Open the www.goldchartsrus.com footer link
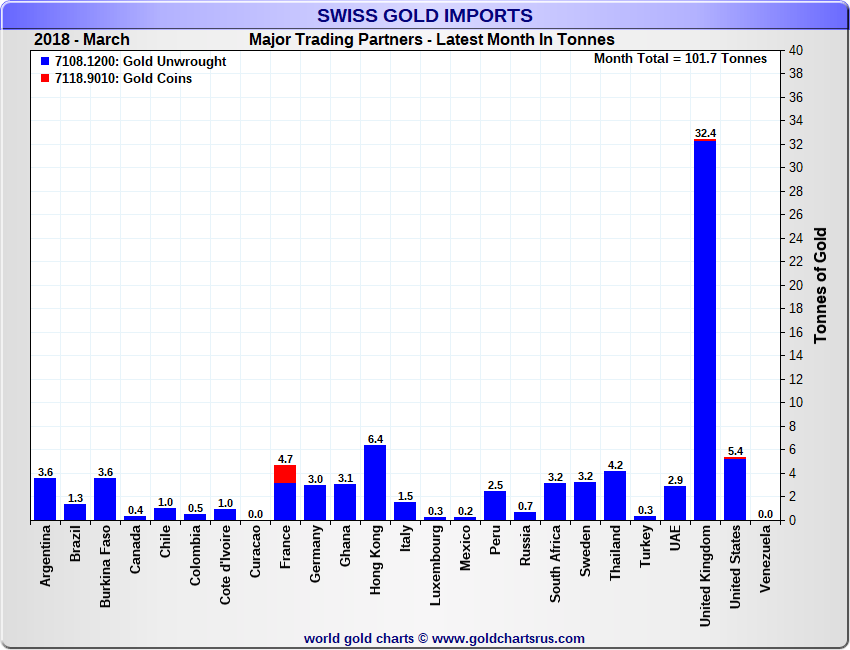This screenshot has width=850, height=650. point(508,638)
